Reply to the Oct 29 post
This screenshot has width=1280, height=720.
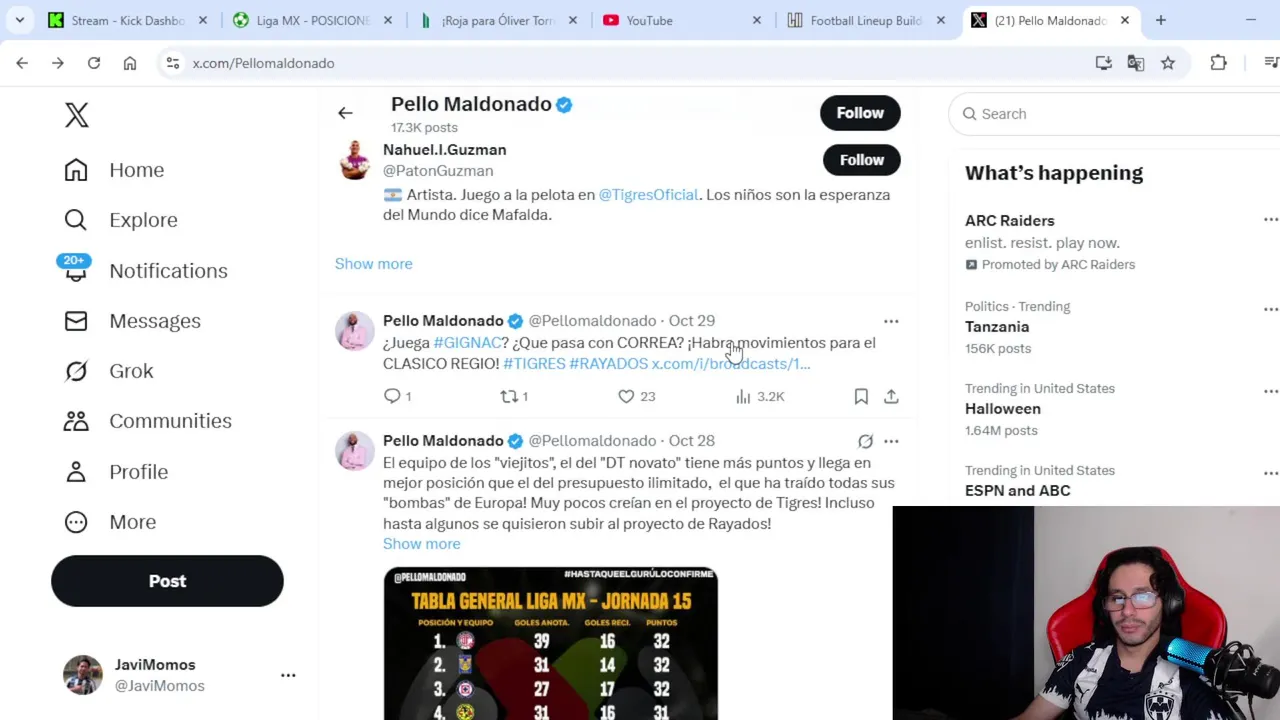(x=397, y=397)
